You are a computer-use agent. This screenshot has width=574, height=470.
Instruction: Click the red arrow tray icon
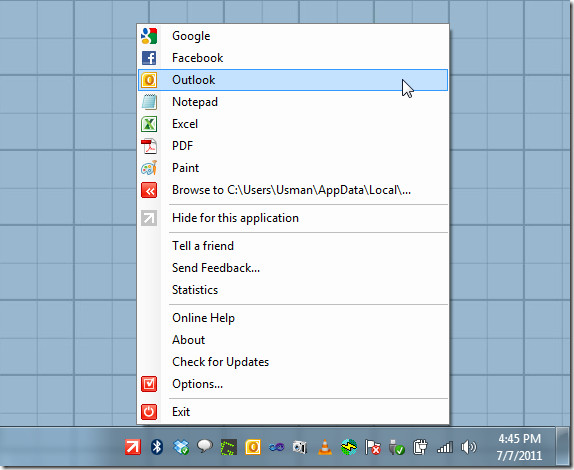[133, 447]
